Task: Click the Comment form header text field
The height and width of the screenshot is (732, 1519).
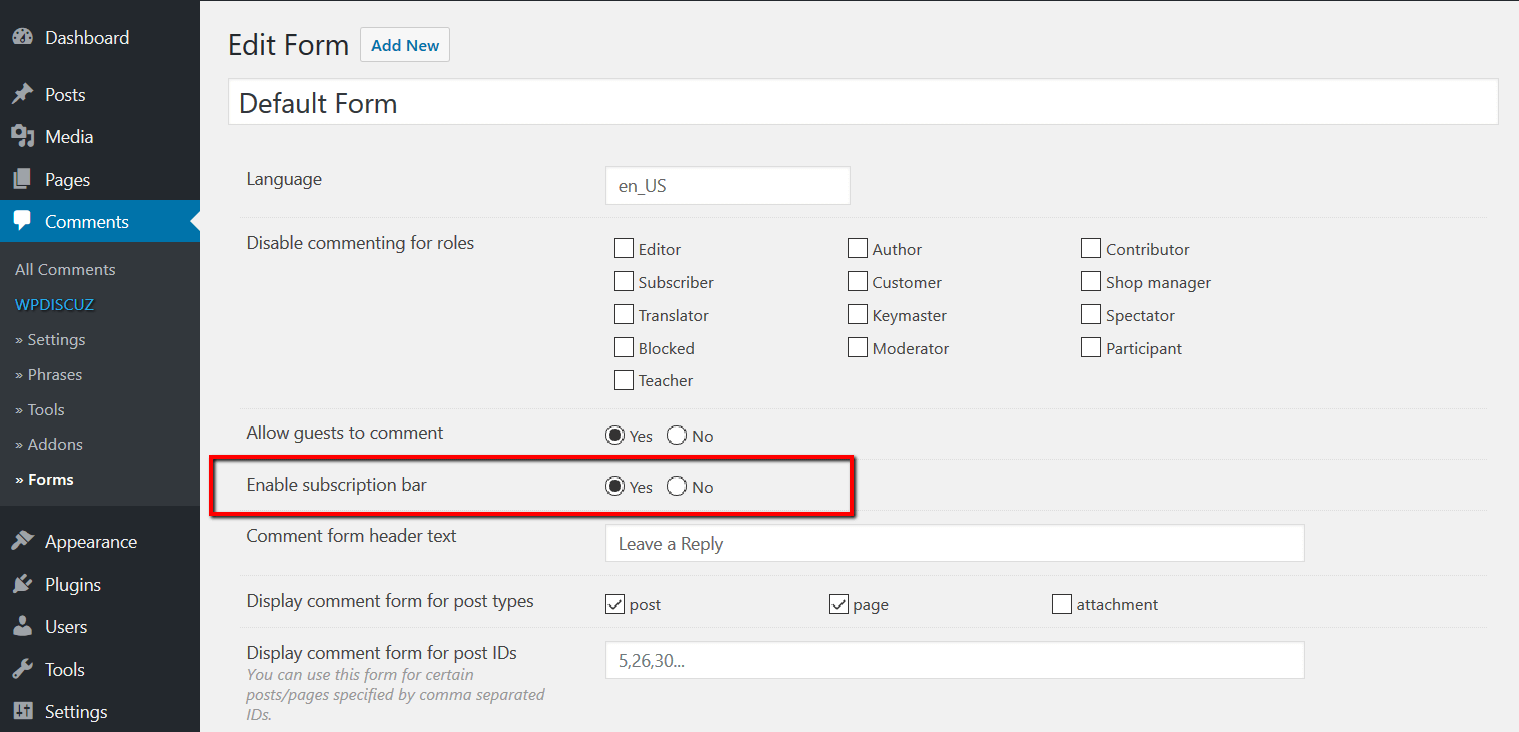Action: tap(954, 544)
